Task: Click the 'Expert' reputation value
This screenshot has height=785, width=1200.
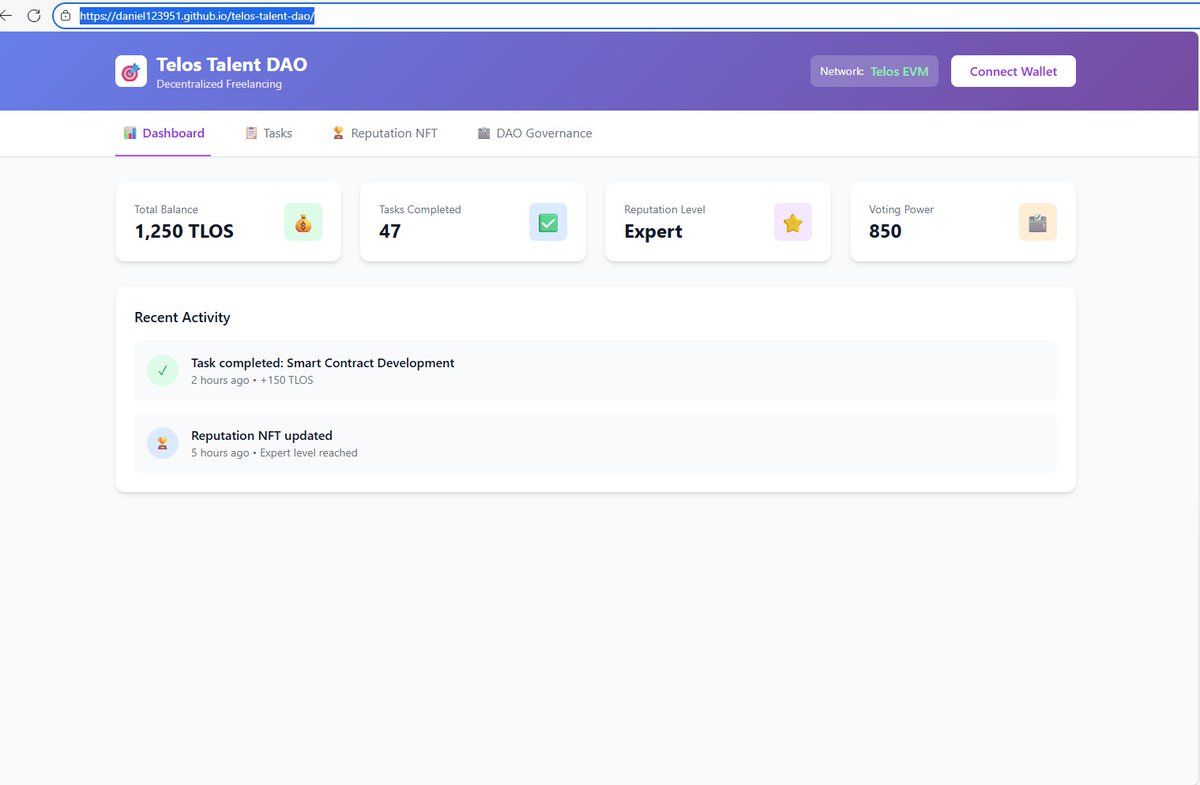Action: pyautogui.click(x=653, y=231)
